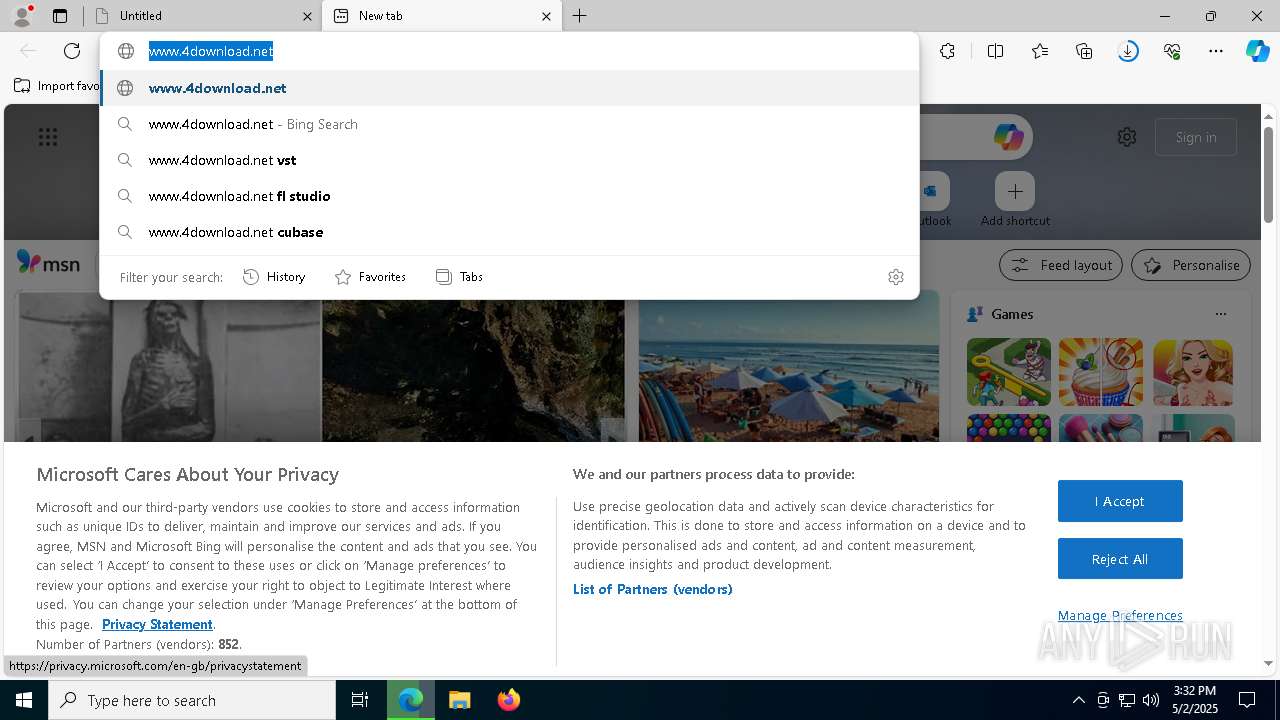Open Task View on the taskbar

360,700
